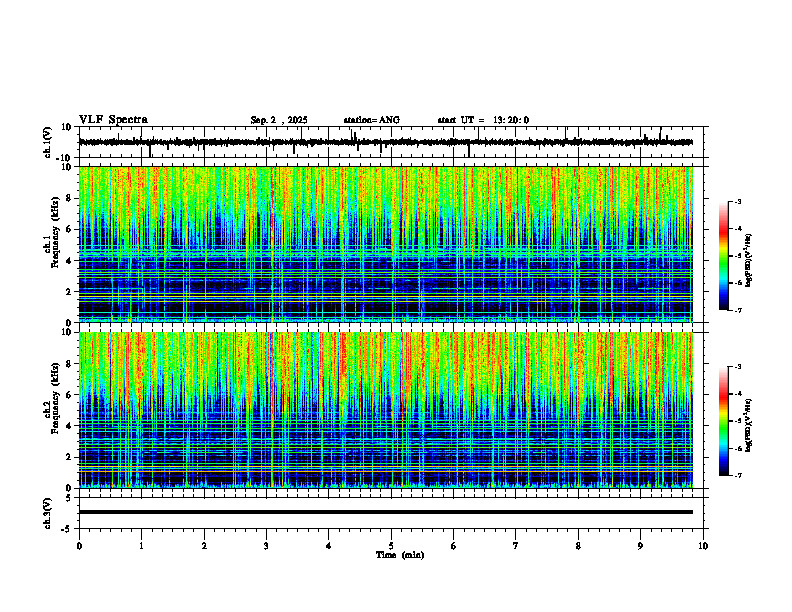Click the "-5" tick on ch.3(V) axis
Image resolution: width=792 pixels, height=612 pixels.
(68, 529)
